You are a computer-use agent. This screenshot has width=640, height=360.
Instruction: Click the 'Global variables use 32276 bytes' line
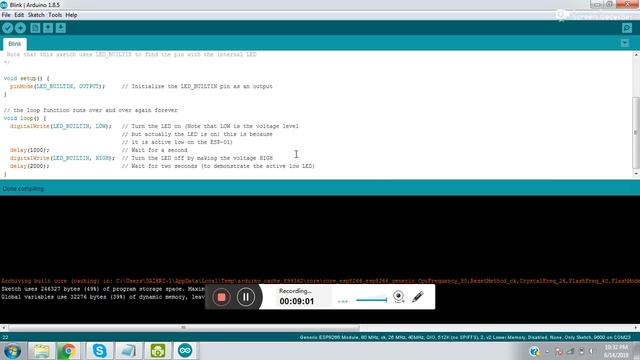pos(103,297)
